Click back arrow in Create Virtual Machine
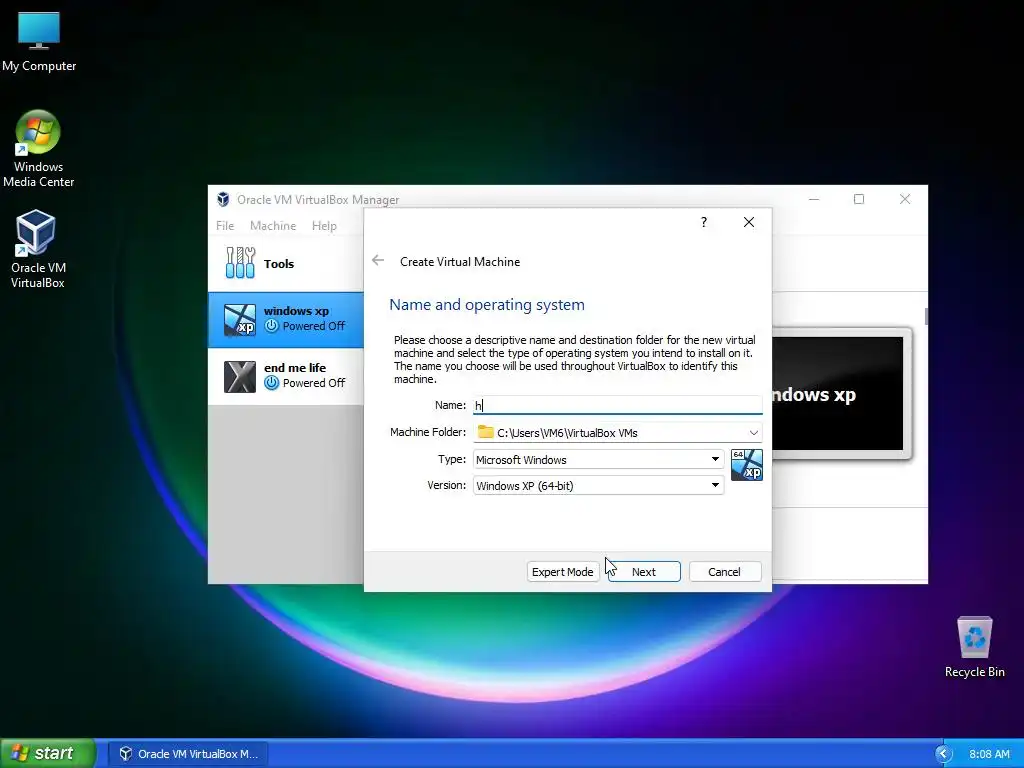 point(378,261)
